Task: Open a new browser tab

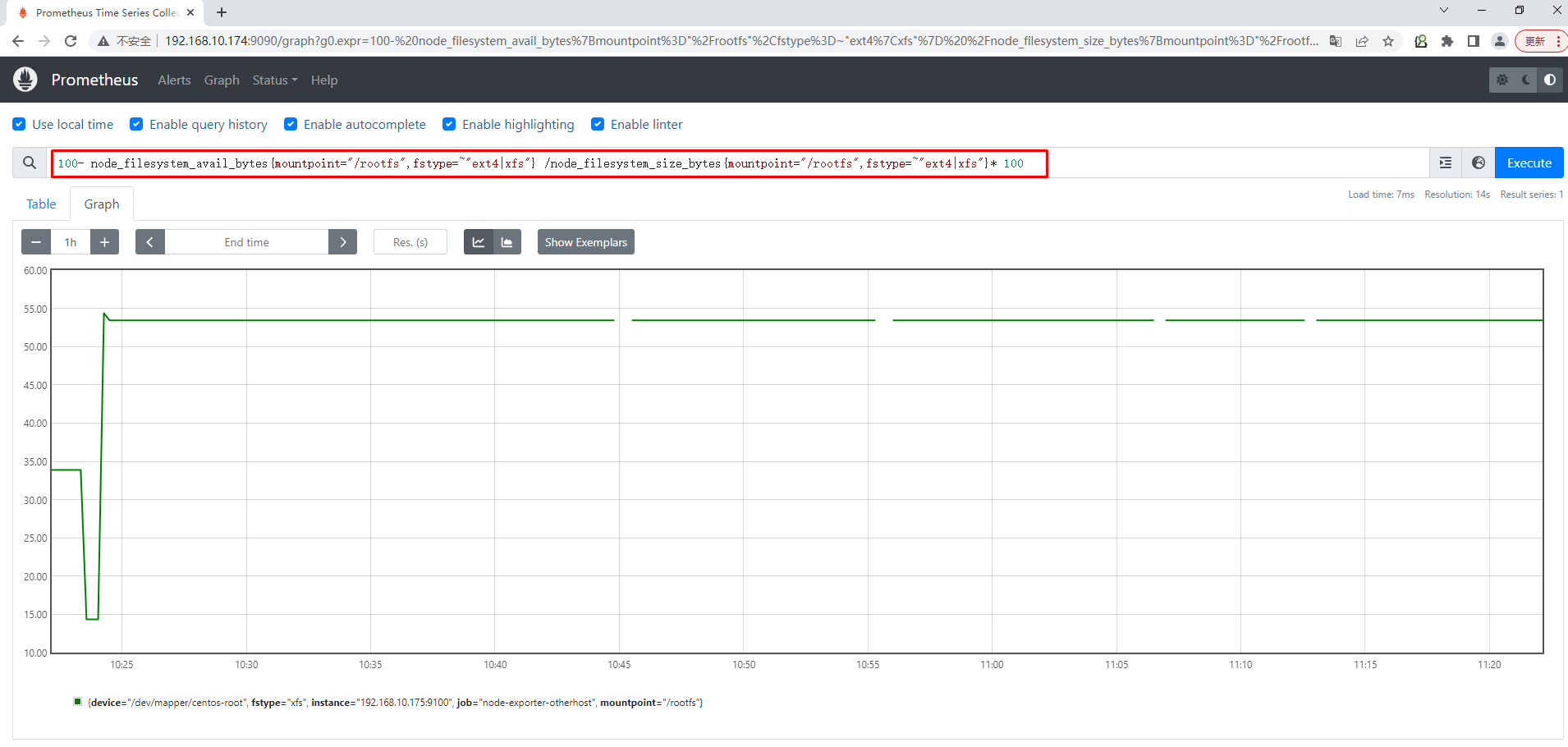Action: pos(222,12)
